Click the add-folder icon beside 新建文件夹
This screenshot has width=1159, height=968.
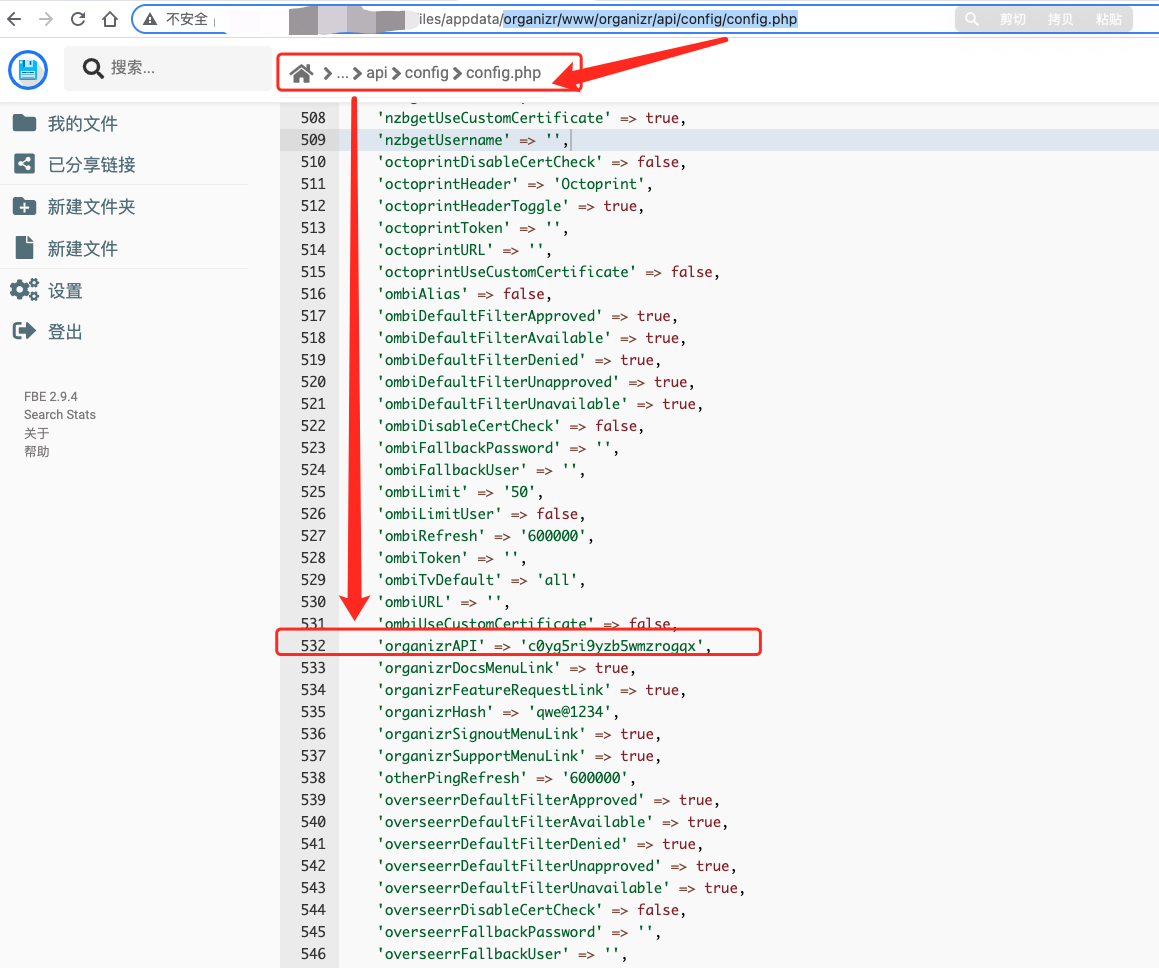coord(24,206)
